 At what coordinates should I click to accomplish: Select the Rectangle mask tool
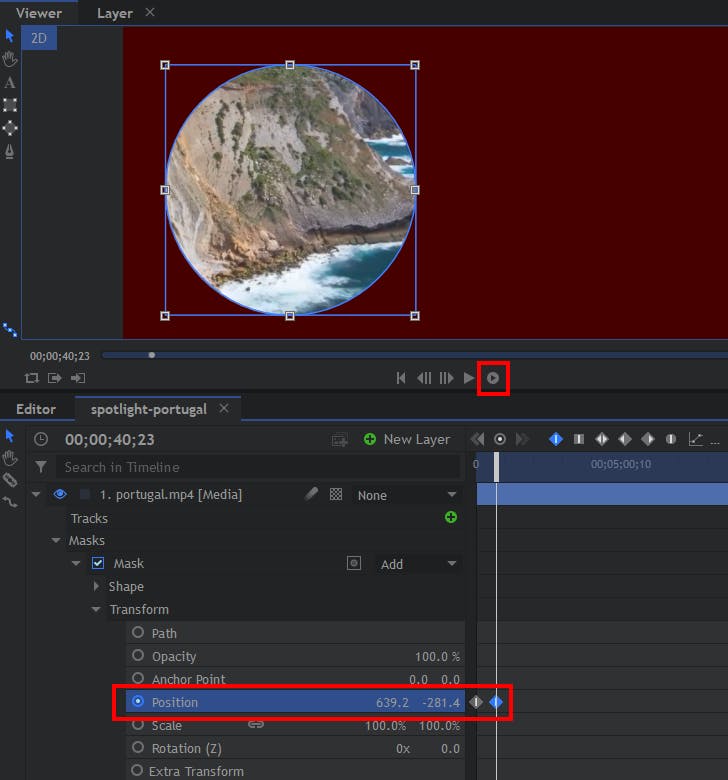10,105
